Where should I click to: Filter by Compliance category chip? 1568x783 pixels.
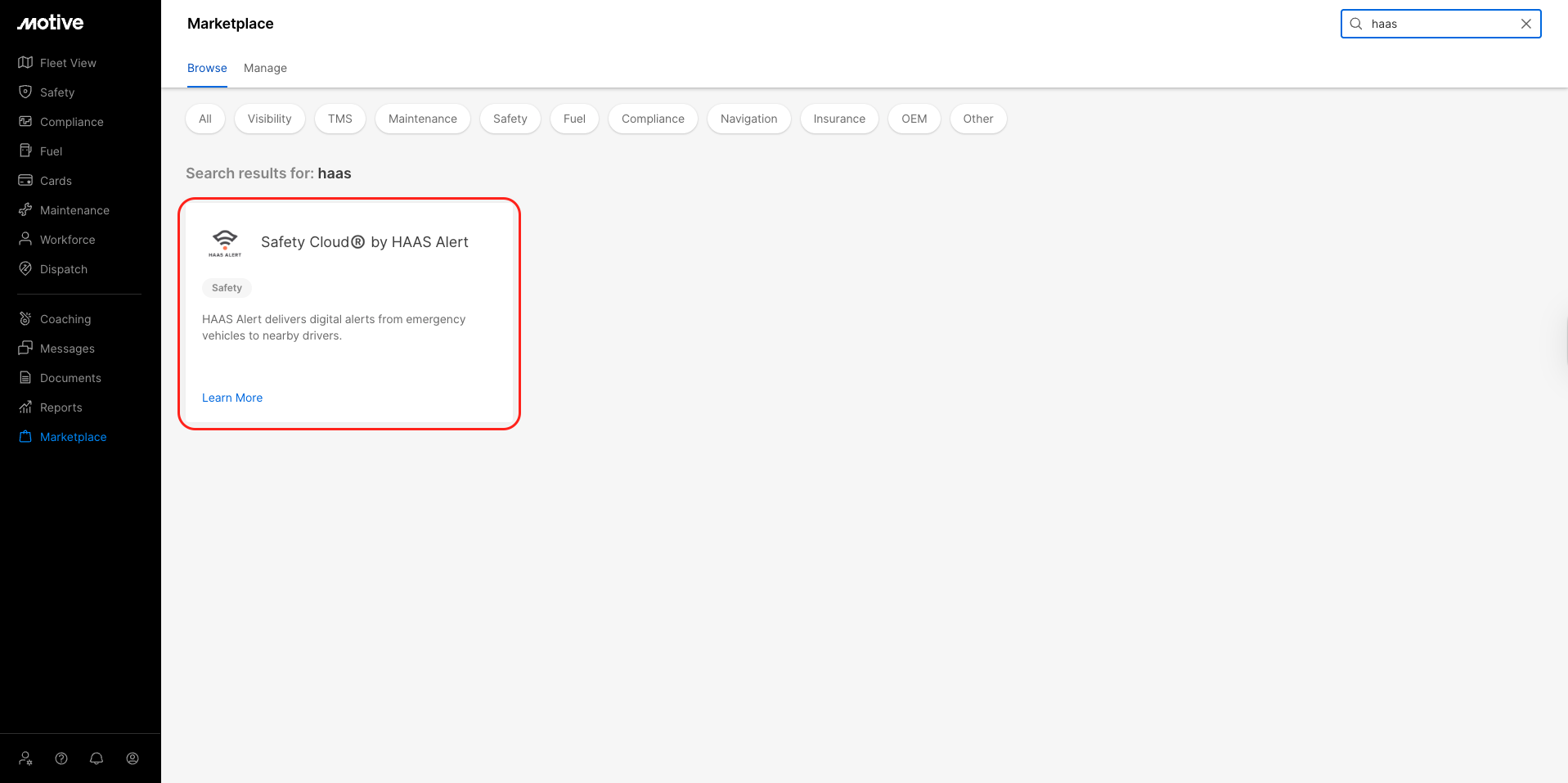[653, 119]
